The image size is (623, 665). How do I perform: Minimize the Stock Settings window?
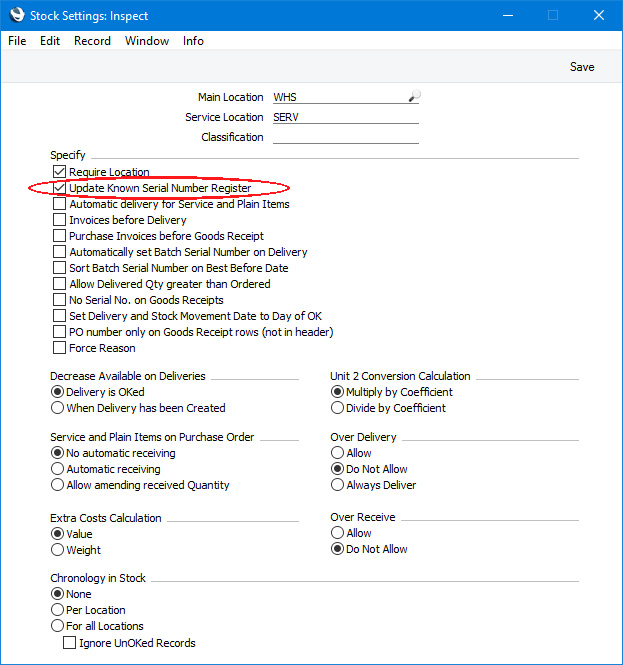point(508,15)
